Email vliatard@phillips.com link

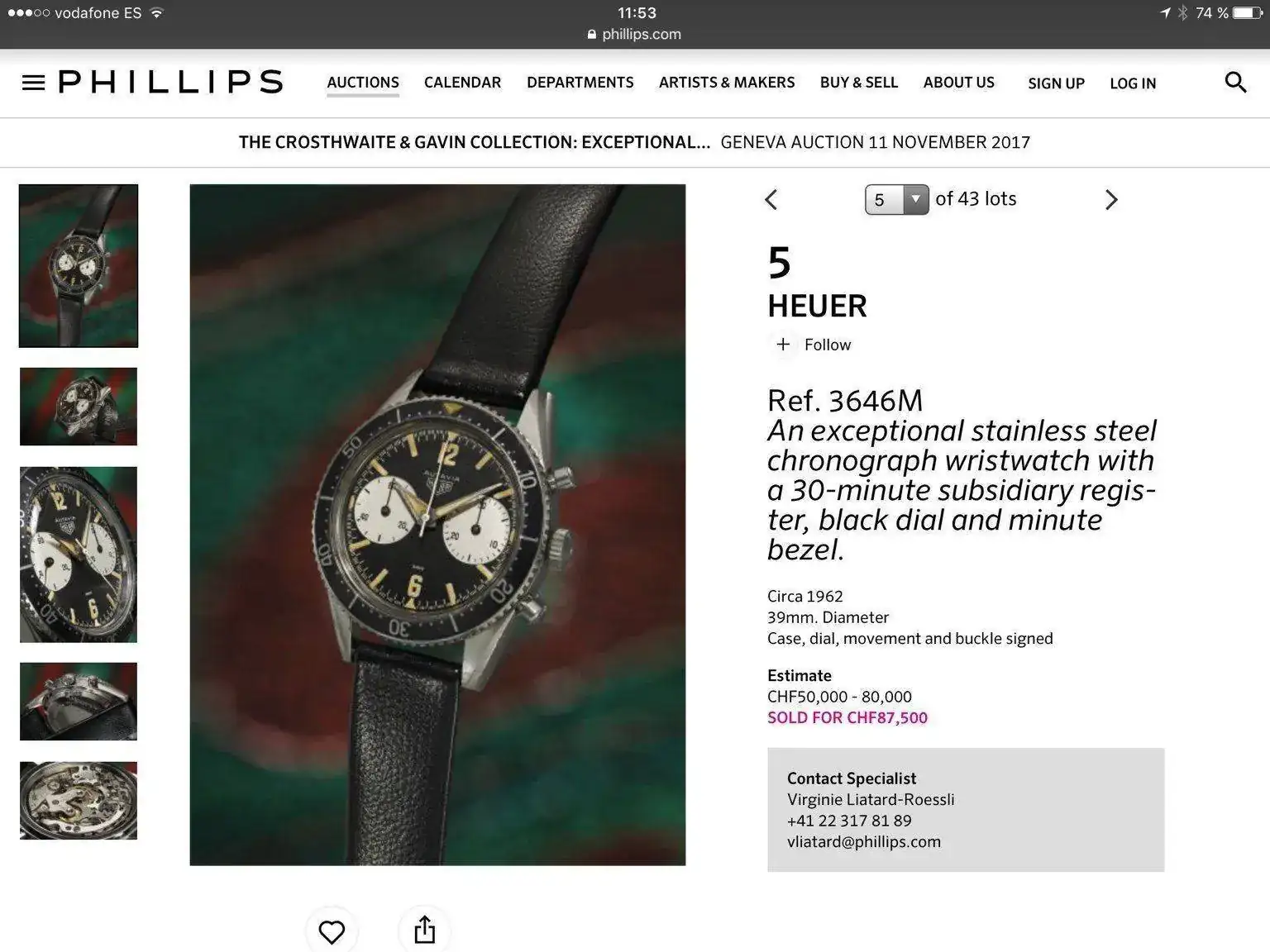(x=864, y=841)
